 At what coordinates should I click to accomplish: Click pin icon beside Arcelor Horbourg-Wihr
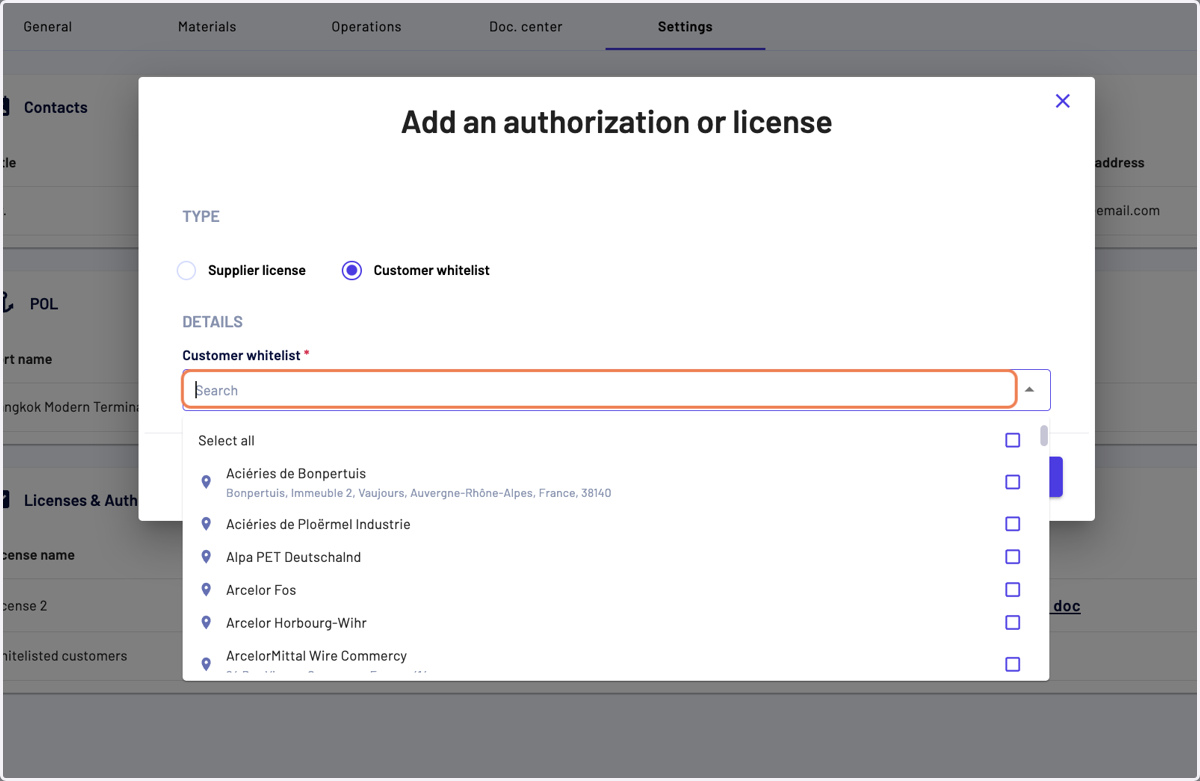point(206,623)
